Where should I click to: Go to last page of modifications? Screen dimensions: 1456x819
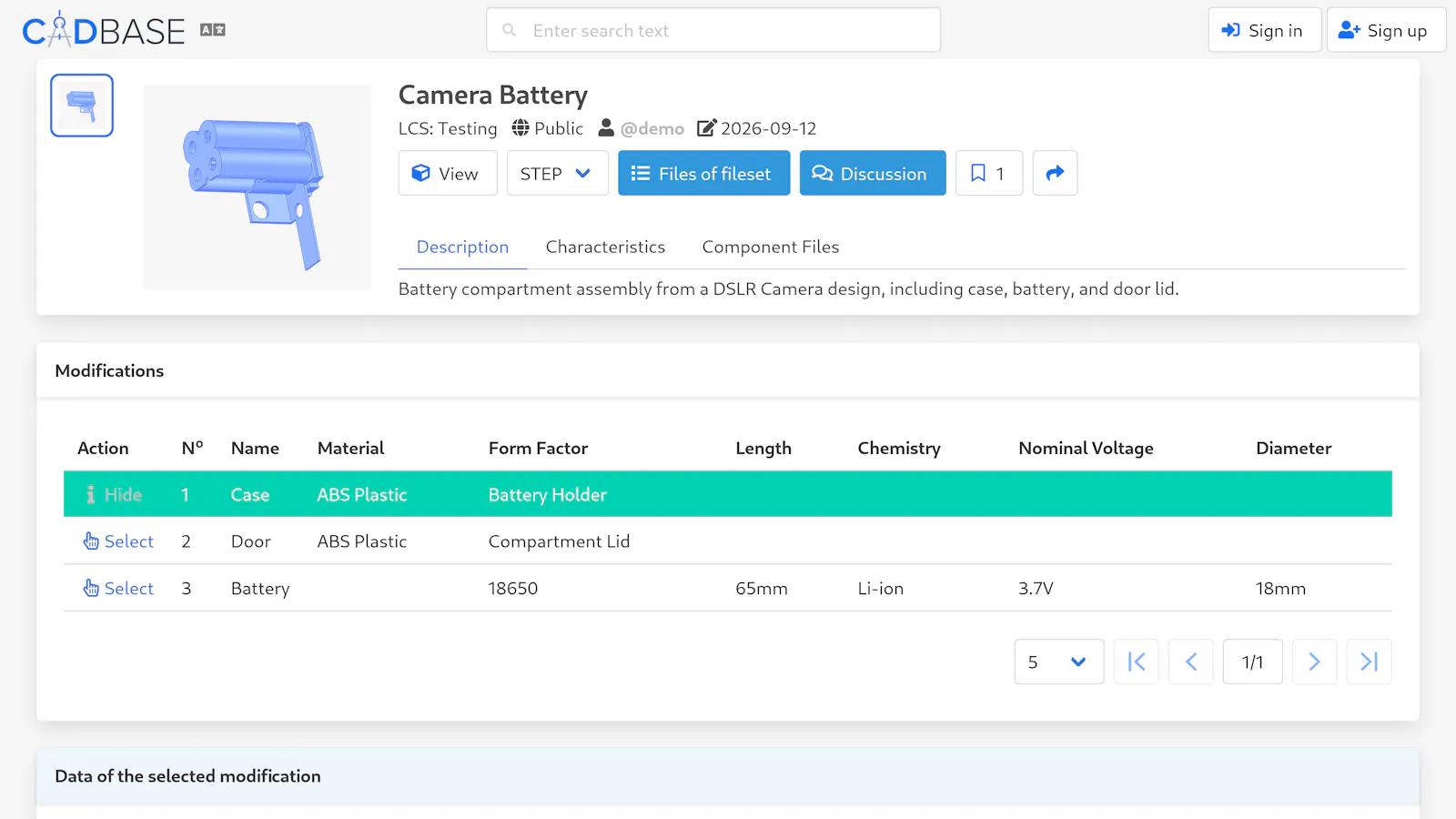[1370, 662]
